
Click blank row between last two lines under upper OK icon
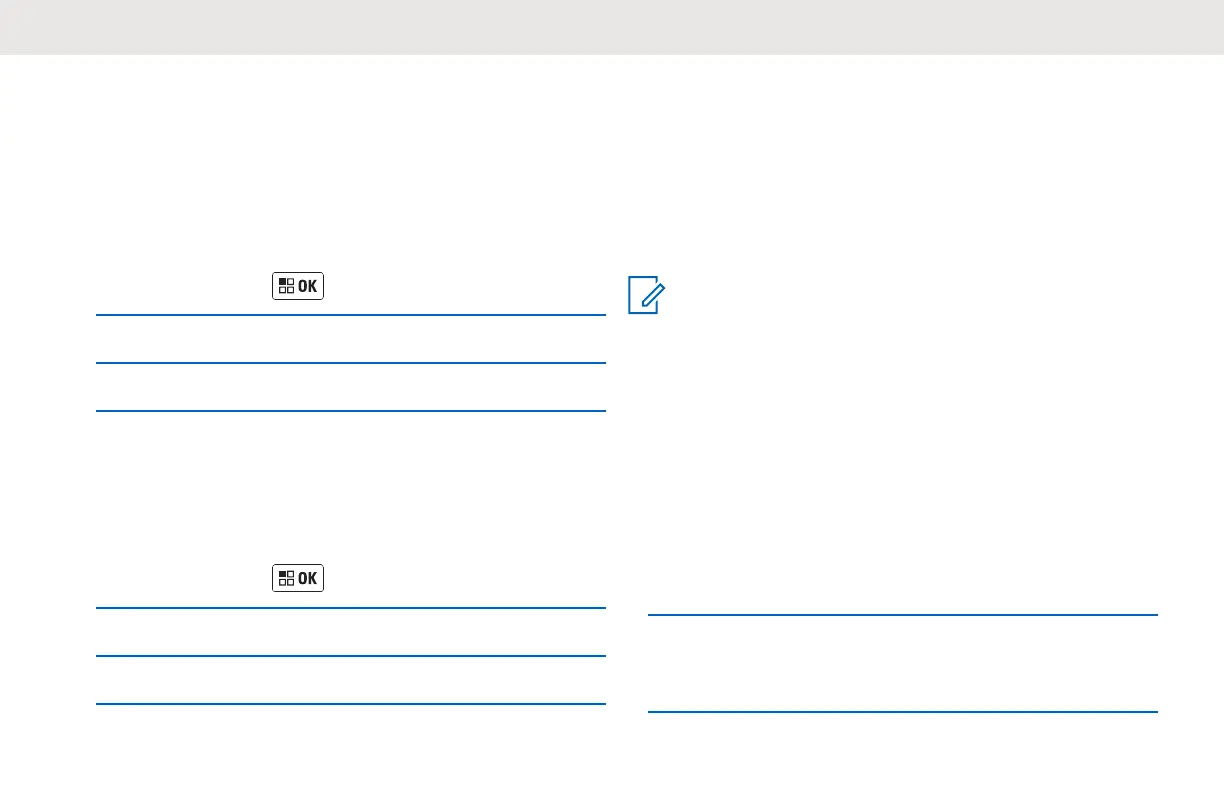pyautogui.click(x=350, y=387)
